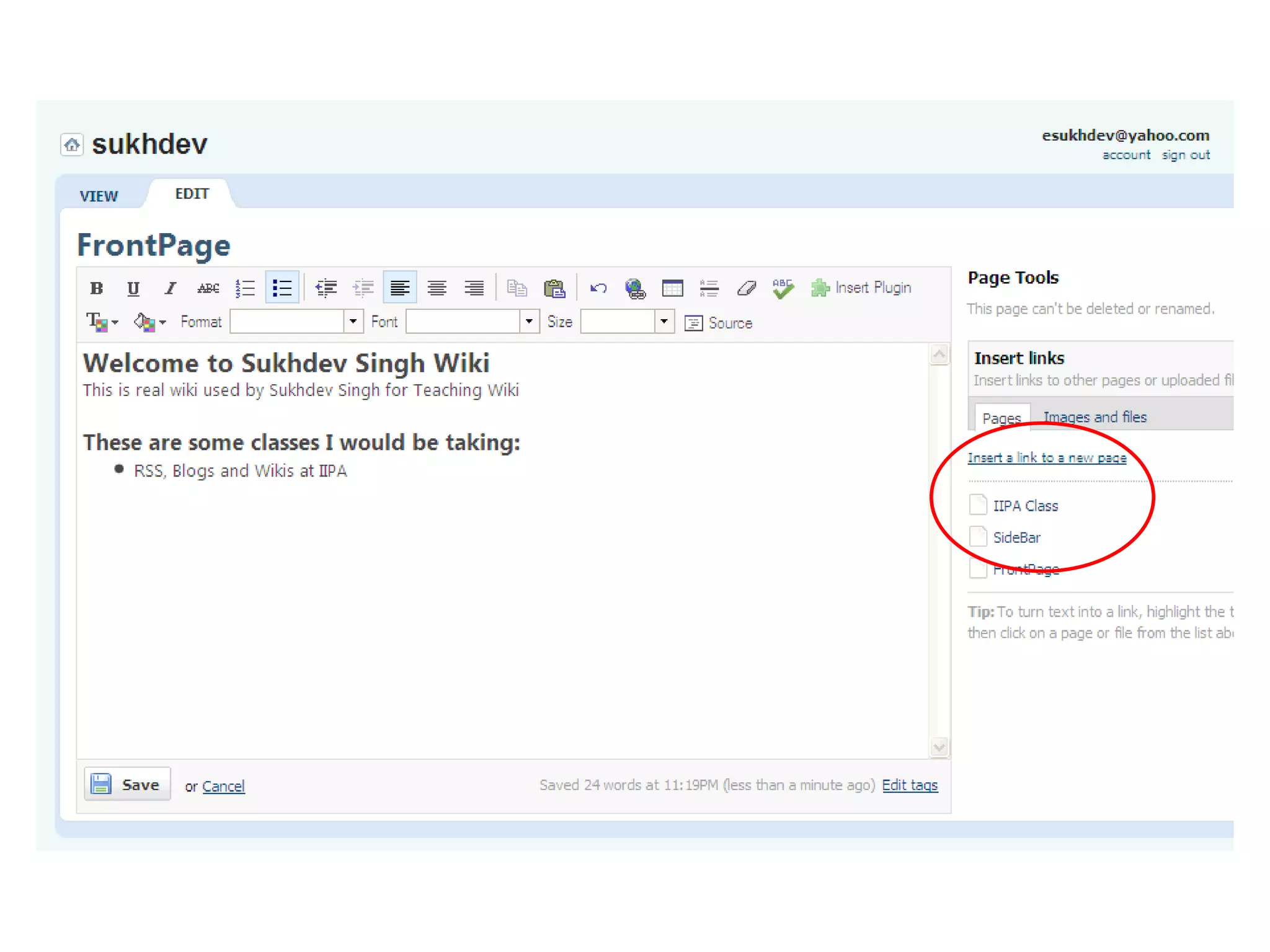Click the insert link globe icon
1270x952 pixels.
635,288
